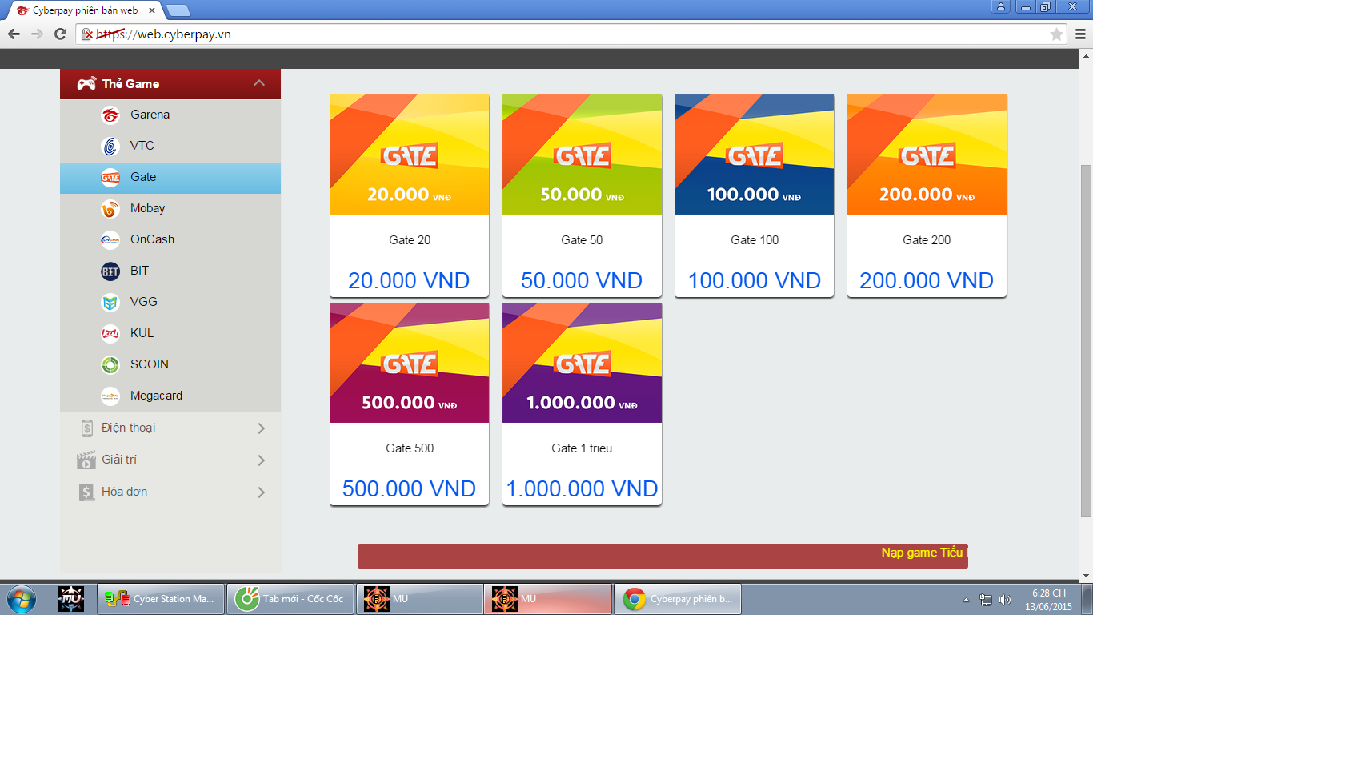
Task: Click the browser forward arrow
Action: [x=37, y=34]
